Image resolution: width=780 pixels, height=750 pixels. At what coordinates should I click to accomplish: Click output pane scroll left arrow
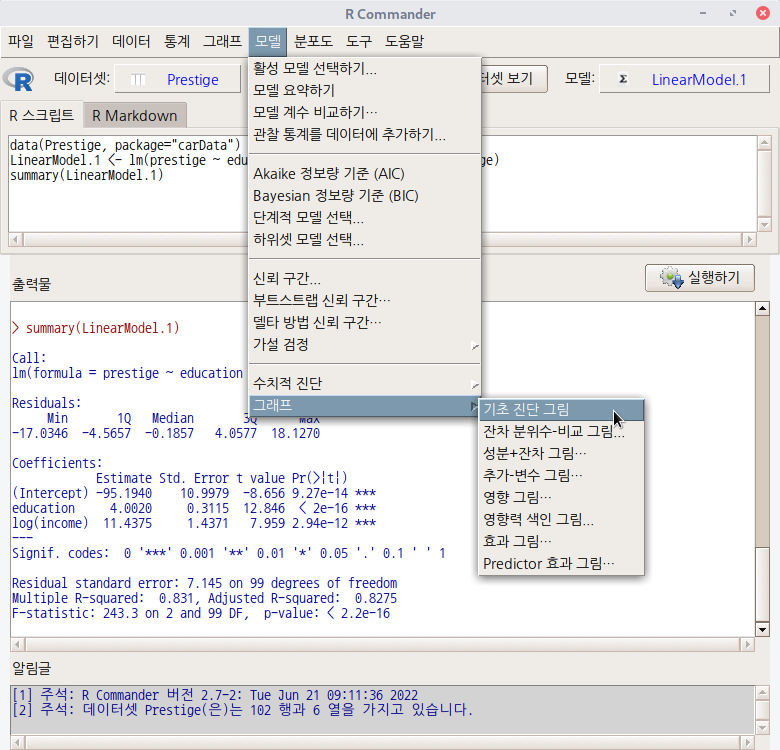point(17,645)
